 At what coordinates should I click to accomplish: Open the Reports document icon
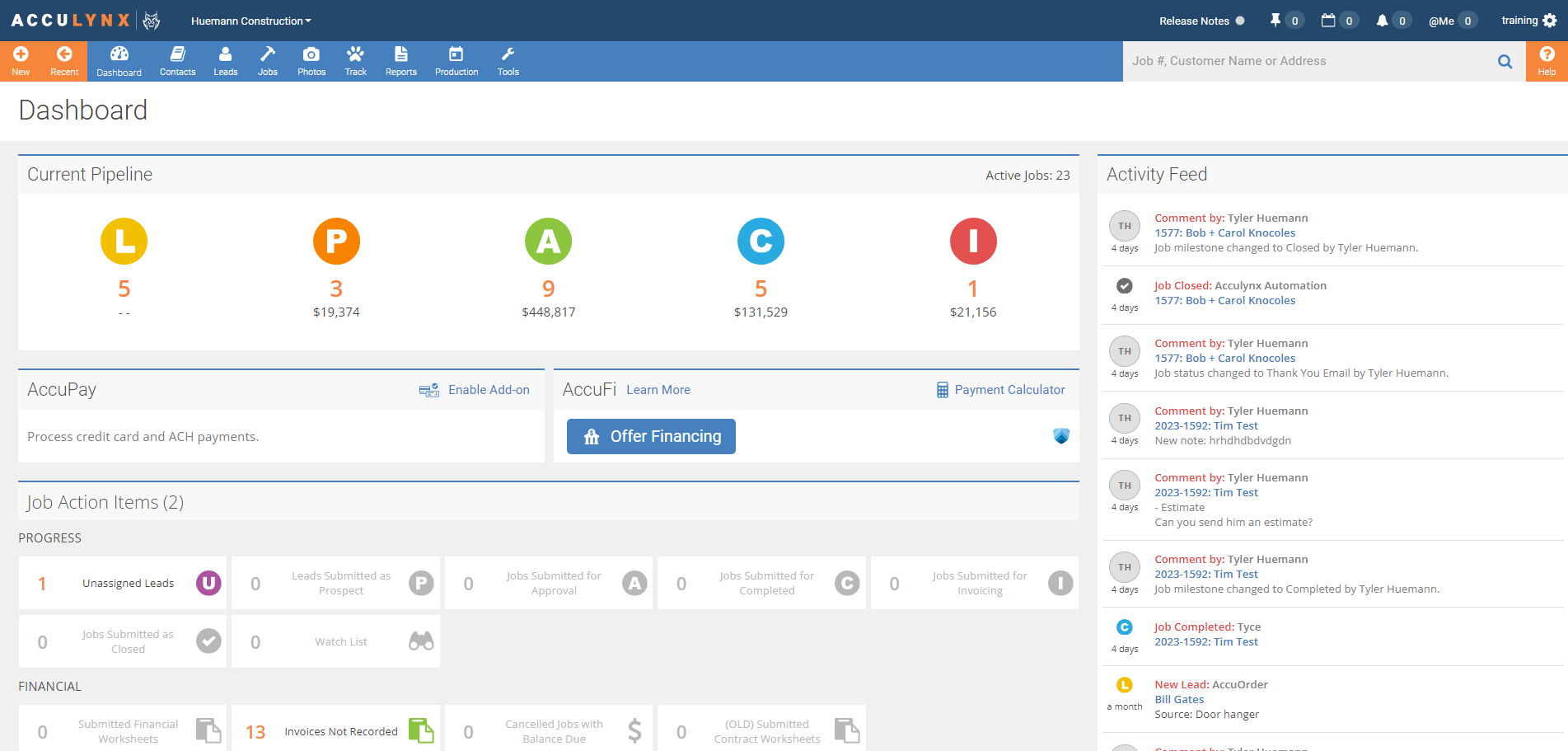click(x=401, y=54)
